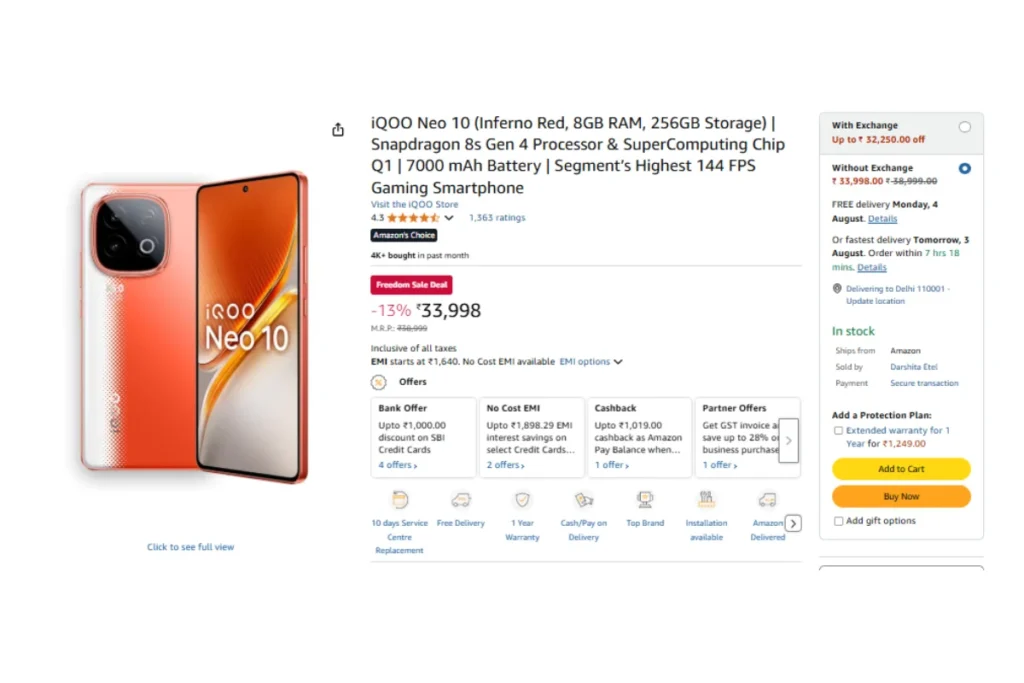This screenshot has width=1024, height=683.
Task: Click the 1 Year Warranty shield icon
Action: click(522, 500)
